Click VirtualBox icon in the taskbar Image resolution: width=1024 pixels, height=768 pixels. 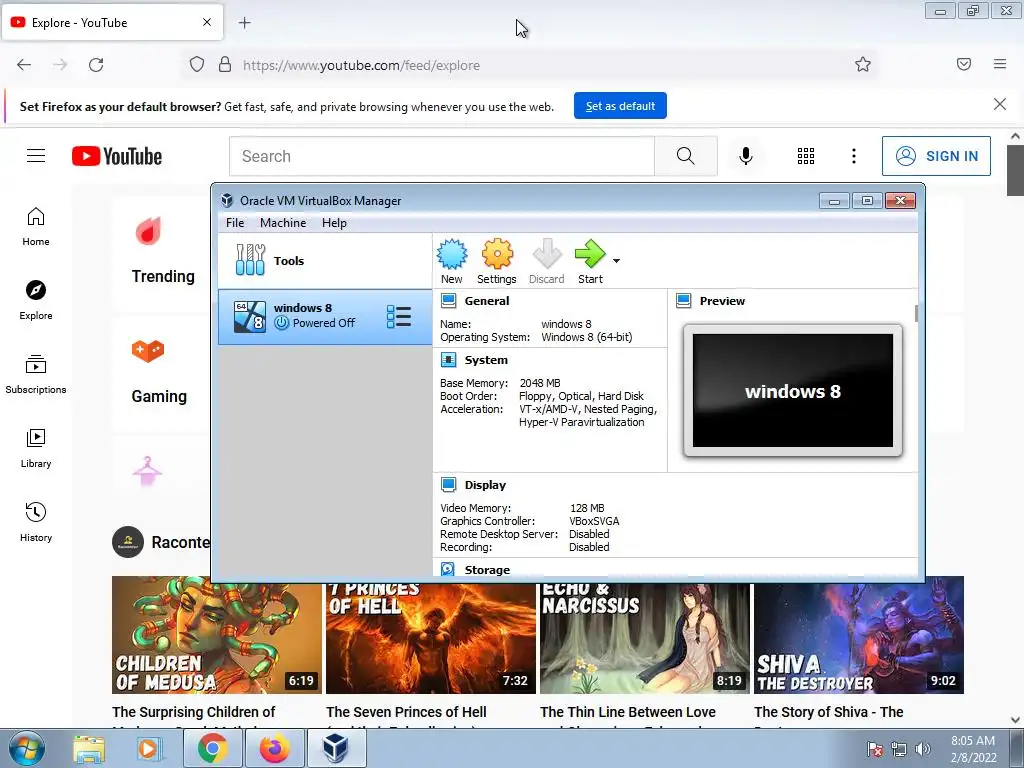click(336, 748)
